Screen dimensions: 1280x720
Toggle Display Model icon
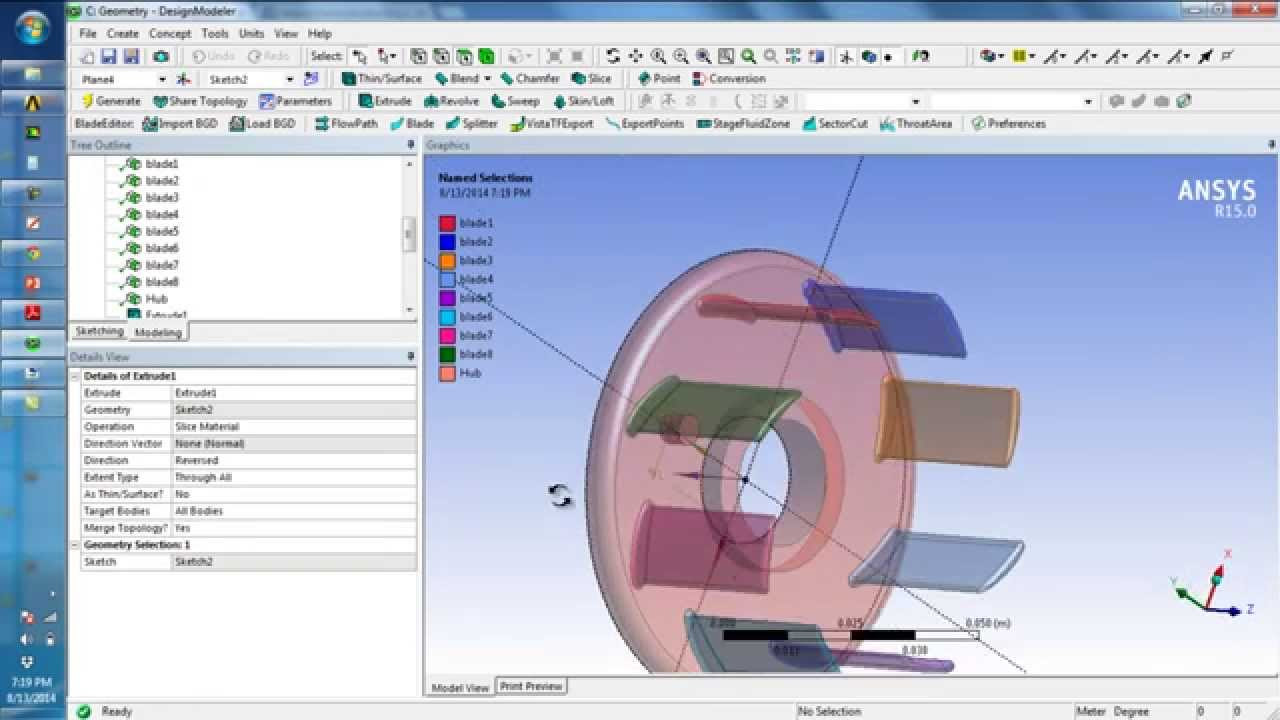tap(869, 56)
